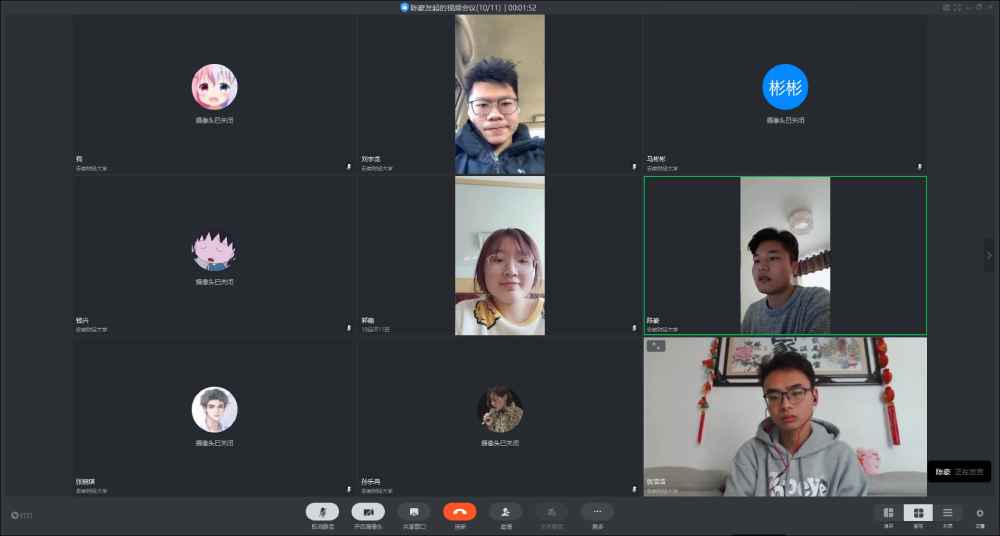Hang up with the red button
The height and width of the screenshot is (536, 1000).
point(460,512)
